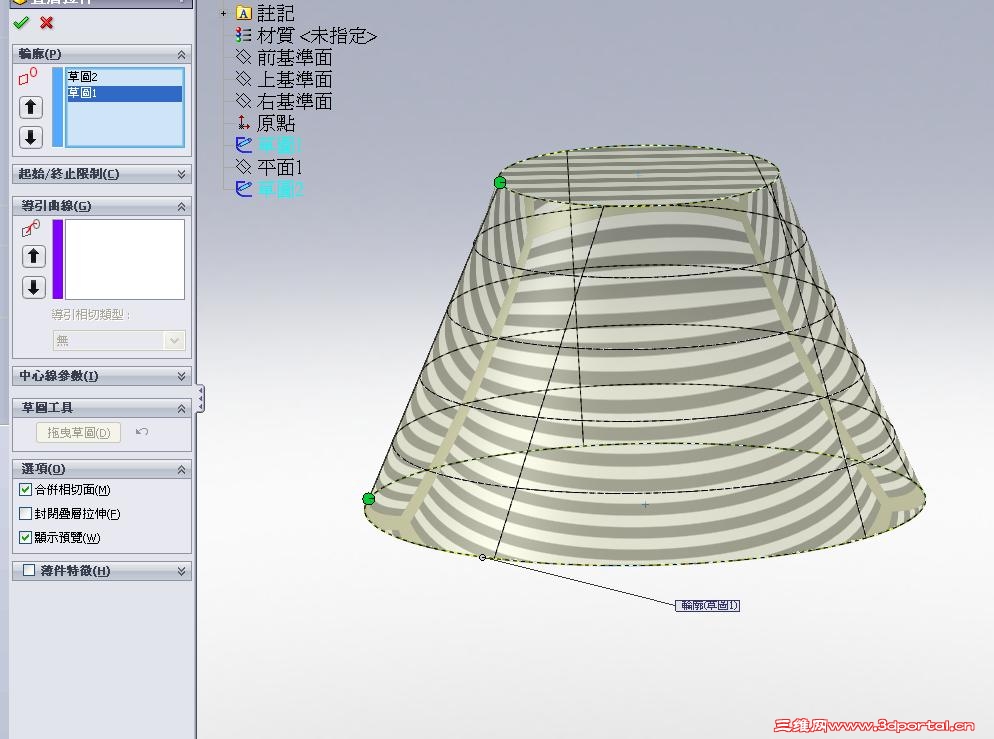
Task: Collapse the 輪廓(P) section
Action: click(x=181, y=55)
